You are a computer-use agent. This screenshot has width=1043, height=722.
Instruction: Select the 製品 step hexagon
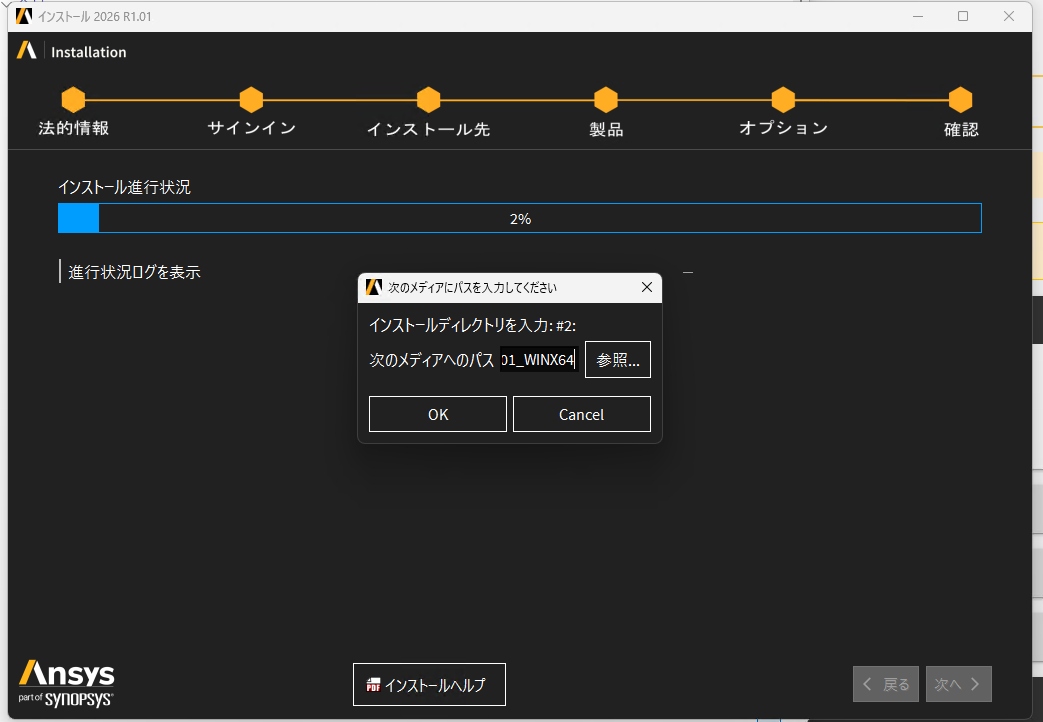point(606,100)
